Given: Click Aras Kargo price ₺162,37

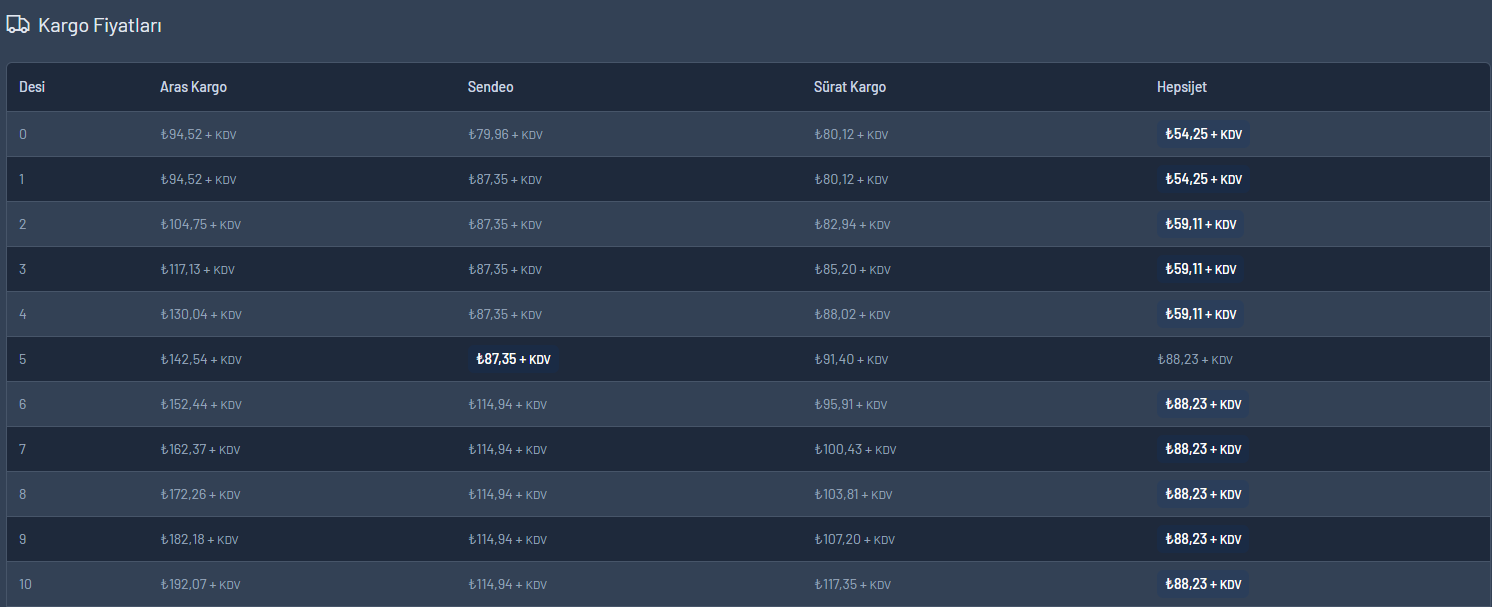Looking at the screenshot, I should coord(200,449).
